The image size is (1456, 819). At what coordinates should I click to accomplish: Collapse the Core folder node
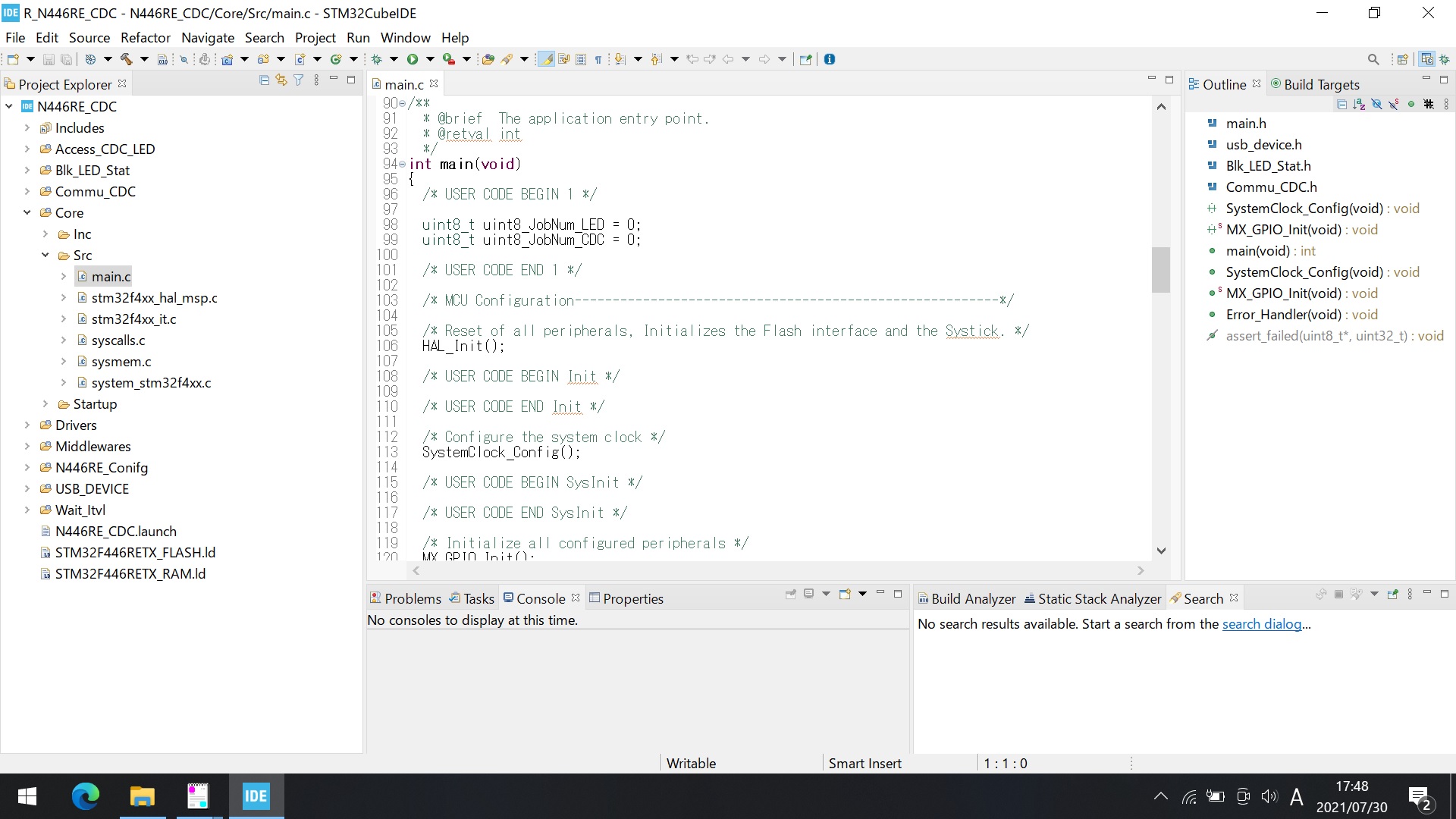tap(27, 213)
